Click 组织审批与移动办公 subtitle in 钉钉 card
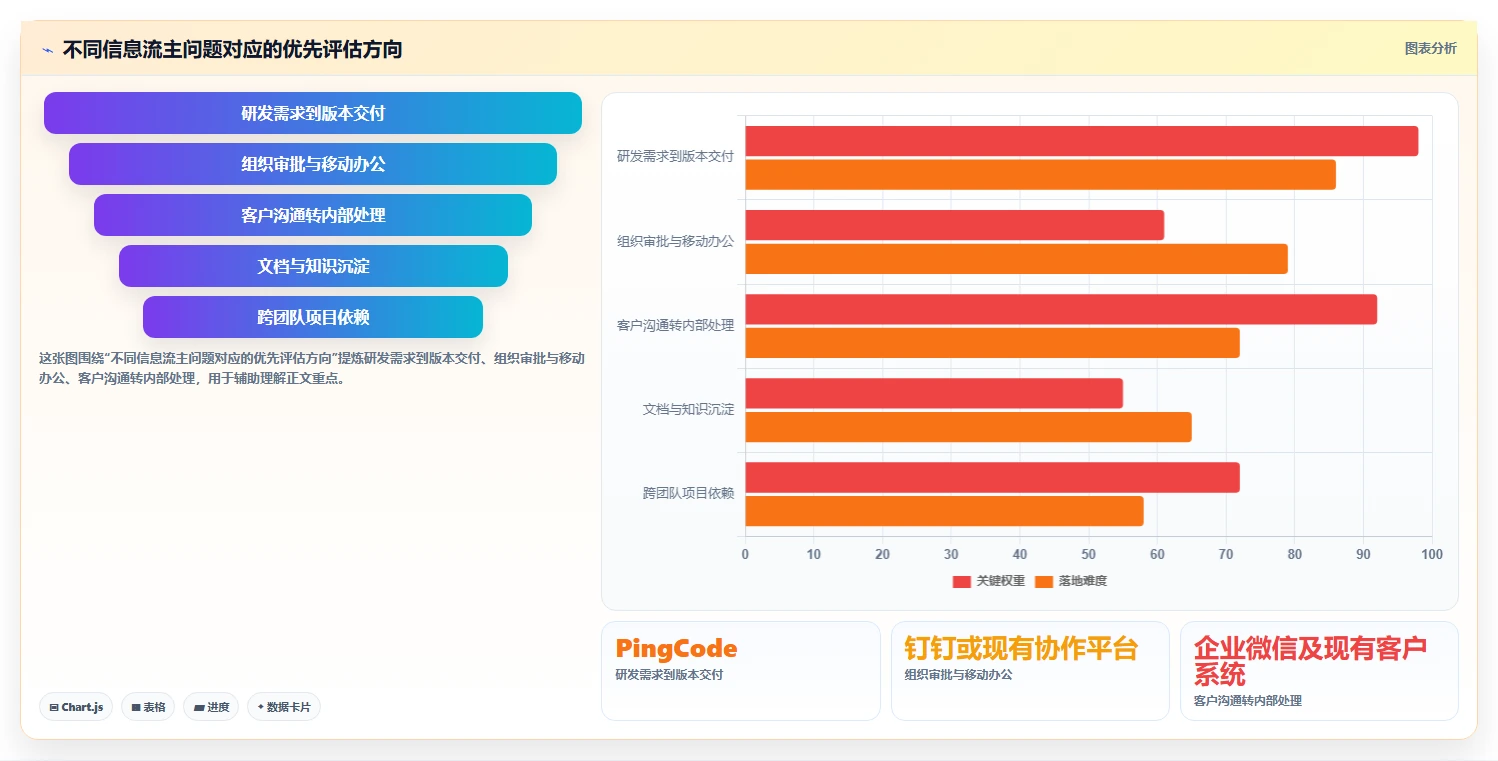This screenshot has height=761, width=1498. 958,675
